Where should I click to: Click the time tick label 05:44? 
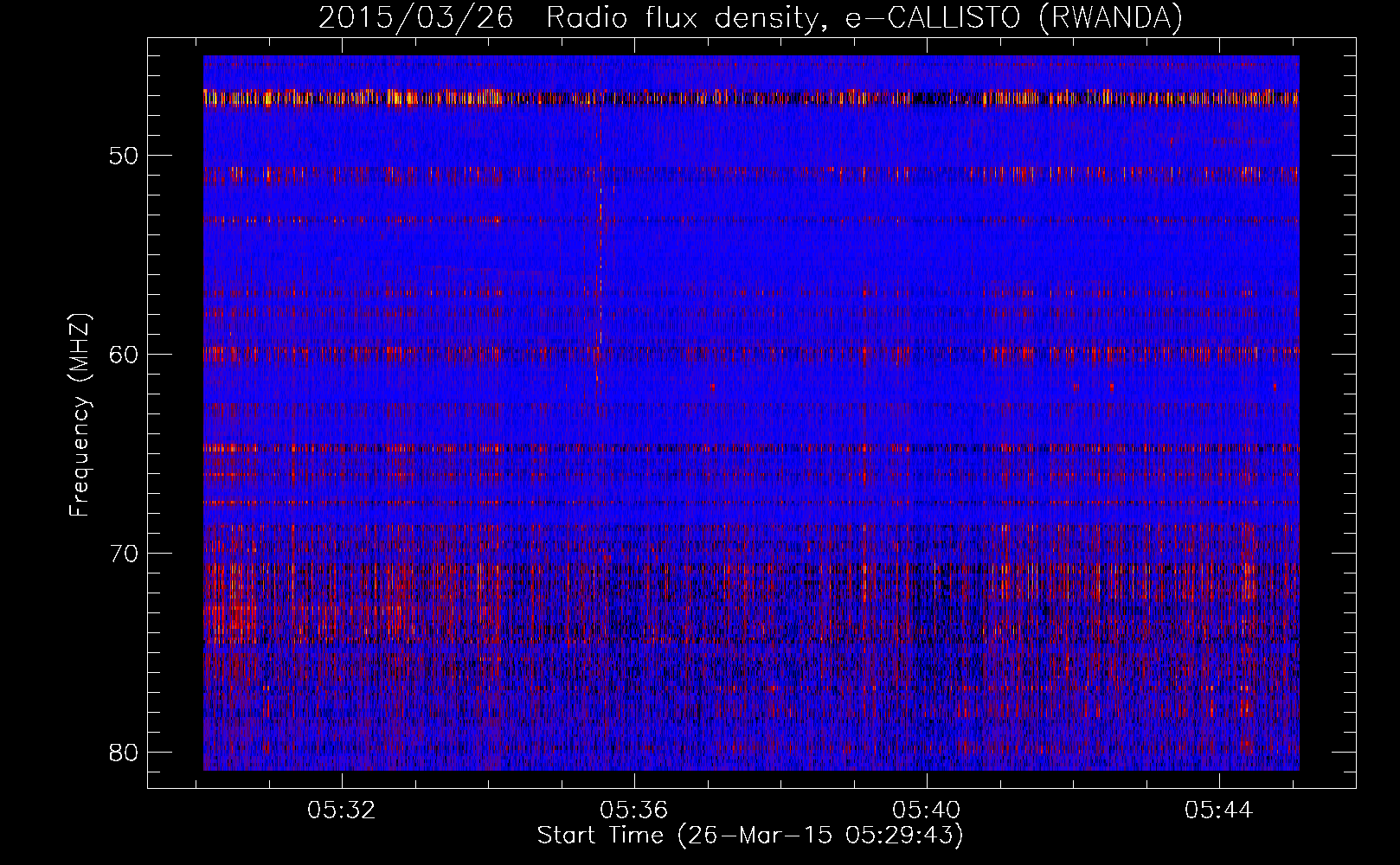pyautogui.click(x=1219, y=811)
